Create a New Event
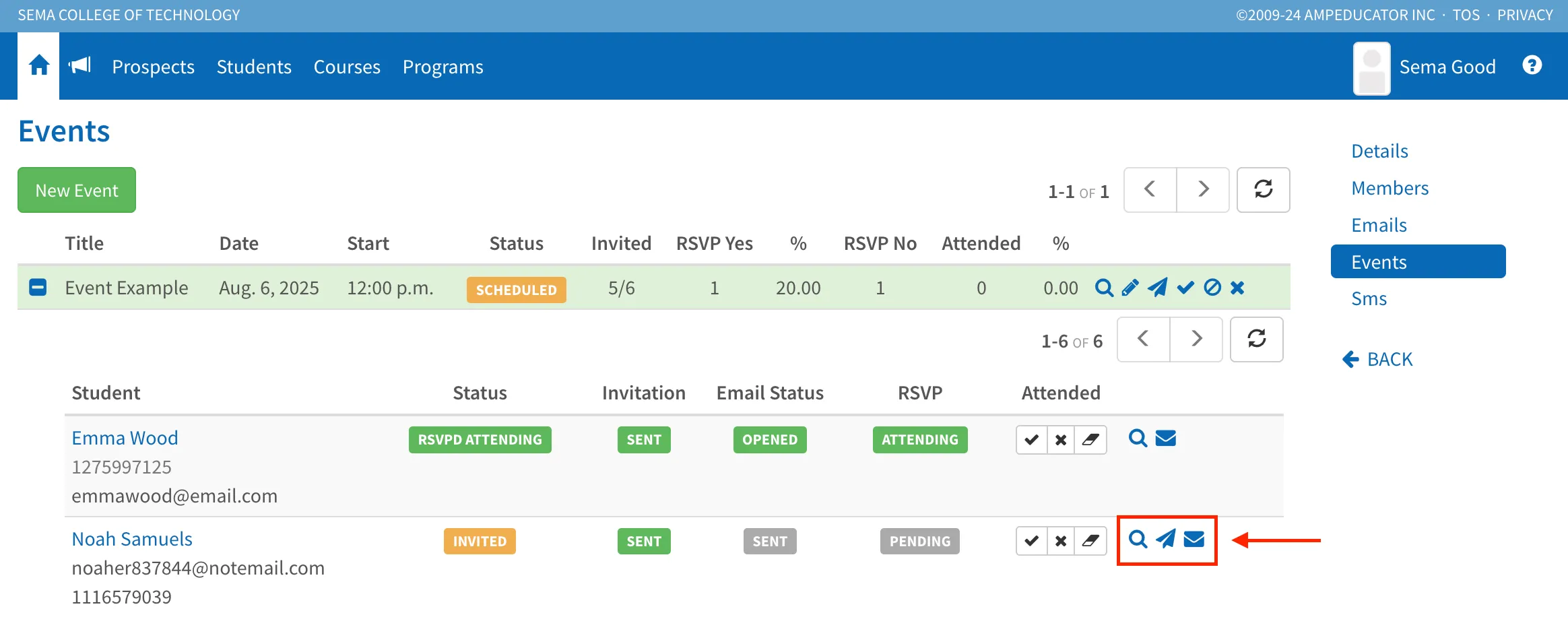Viewport: 1568px width, 617px height. coord(77,190)
